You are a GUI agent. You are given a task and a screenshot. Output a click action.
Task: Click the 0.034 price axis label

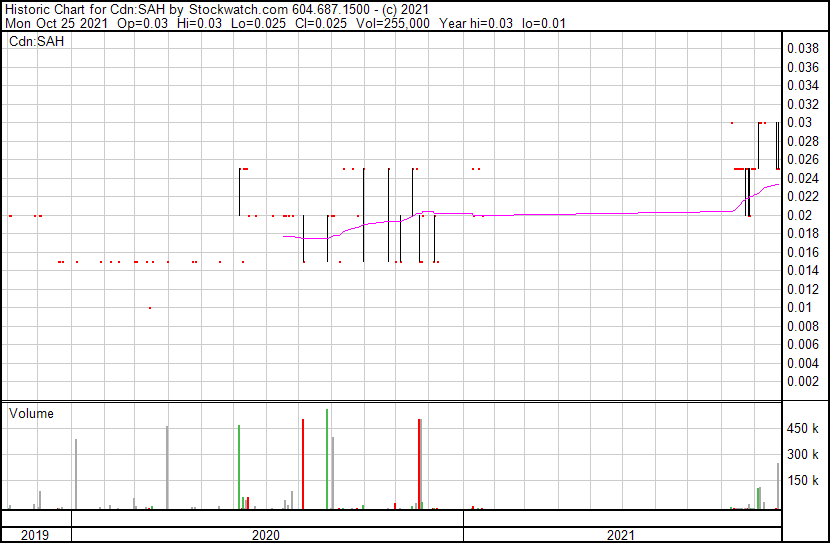[802, 85]
